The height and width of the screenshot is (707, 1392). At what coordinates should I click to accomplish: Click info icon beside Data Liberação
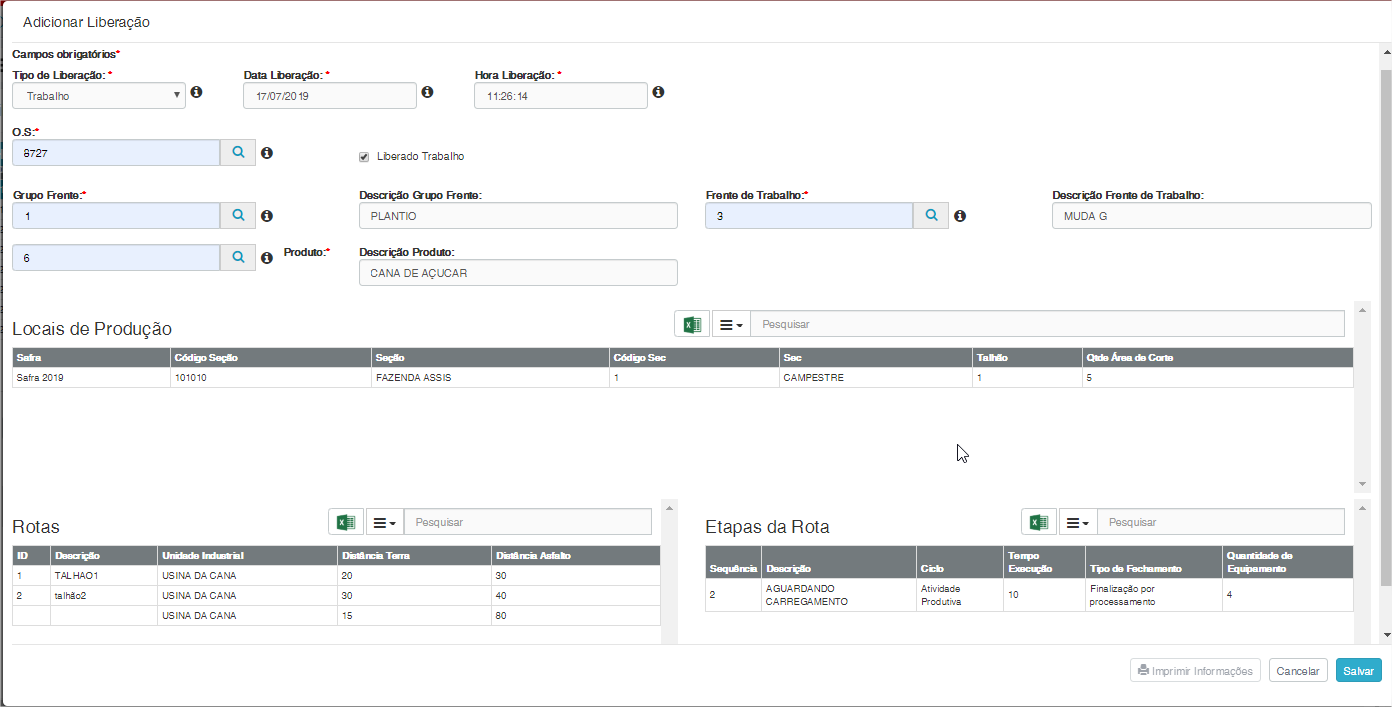(x=427, y=92)
